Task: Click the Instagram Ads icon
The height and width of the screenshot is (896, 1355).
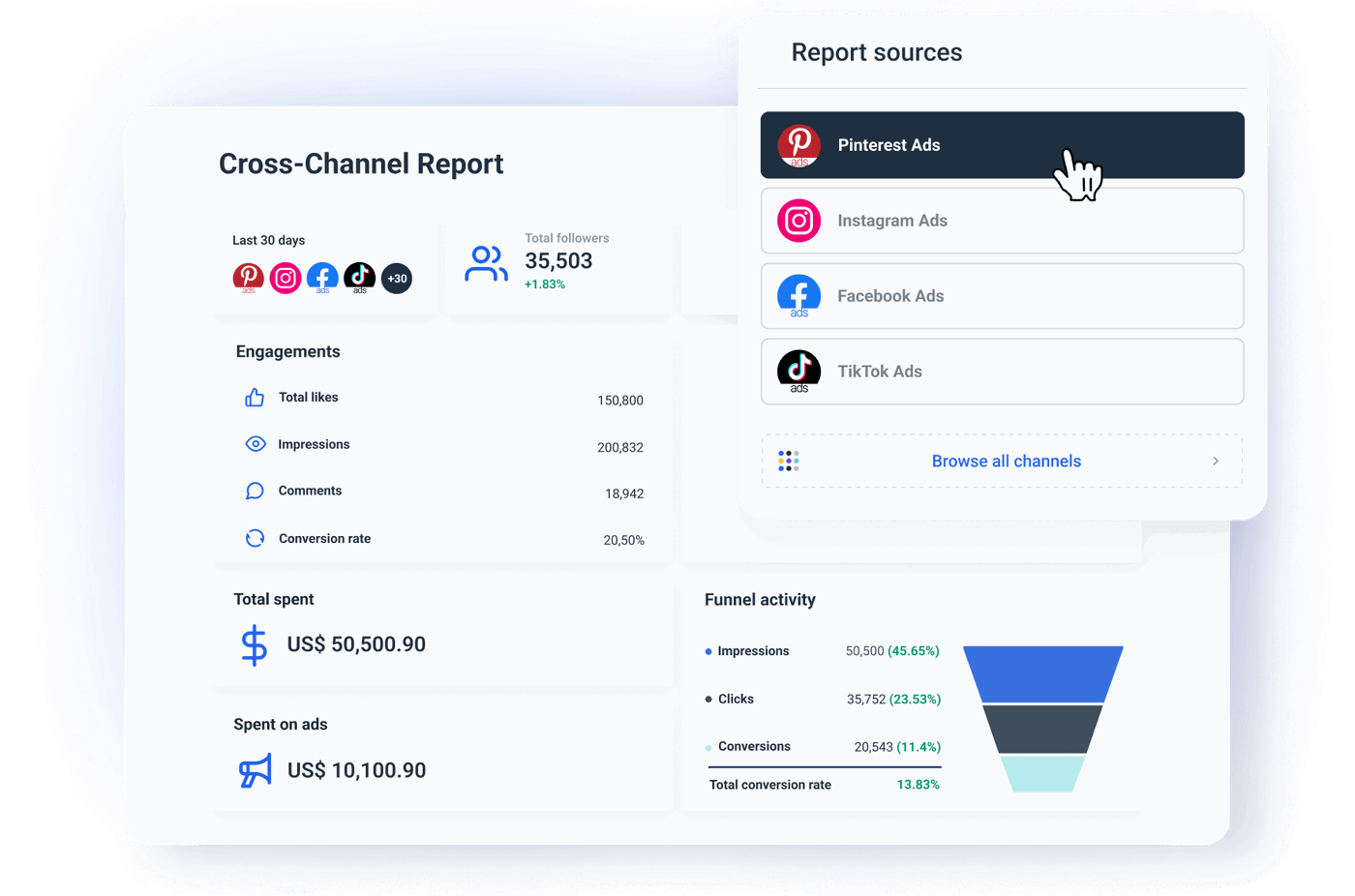Action: point(798,221)
